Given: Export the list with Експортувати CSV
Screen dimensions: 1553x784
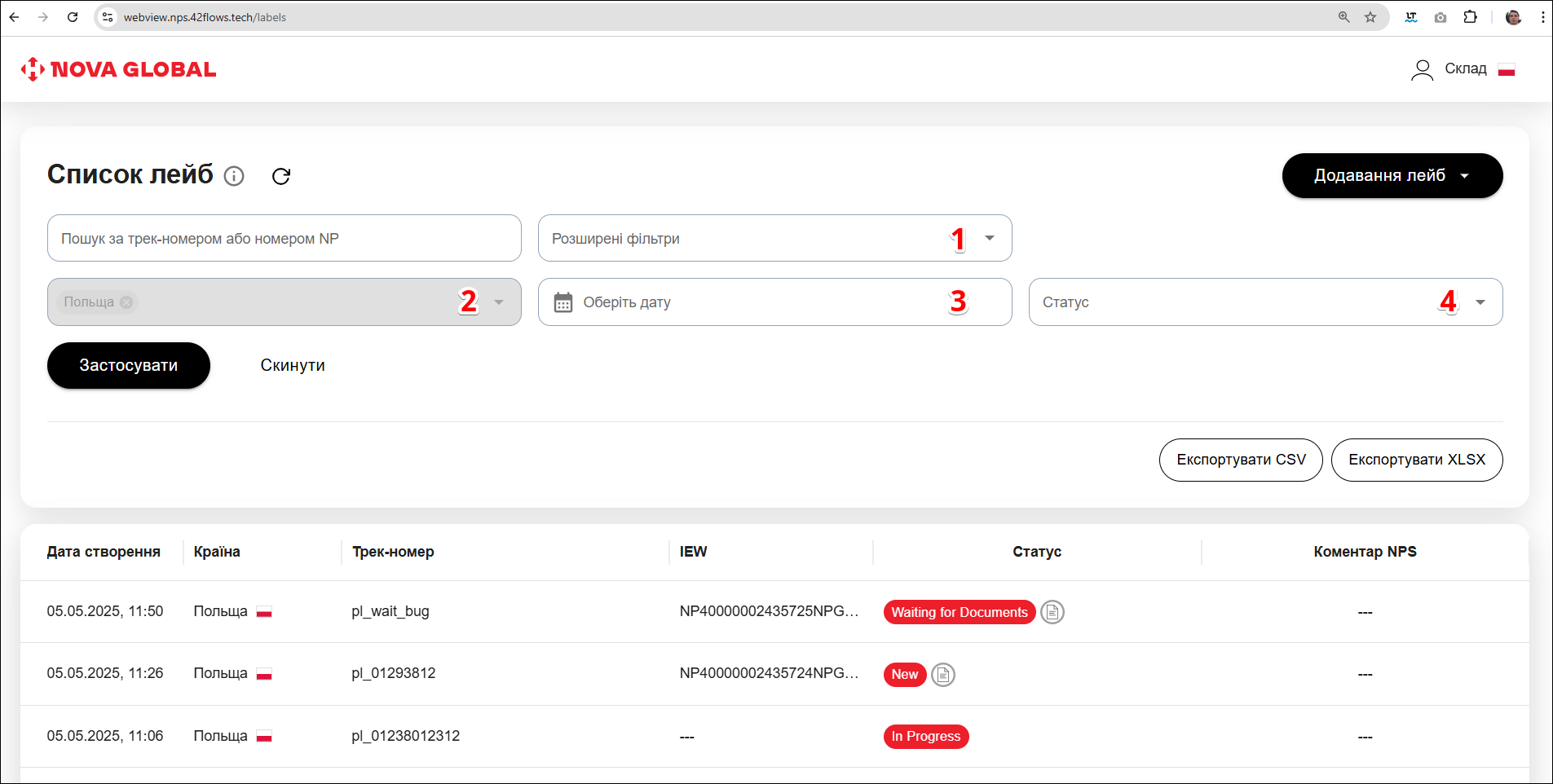Looking at the screenshot, I should pos(1240,460).
